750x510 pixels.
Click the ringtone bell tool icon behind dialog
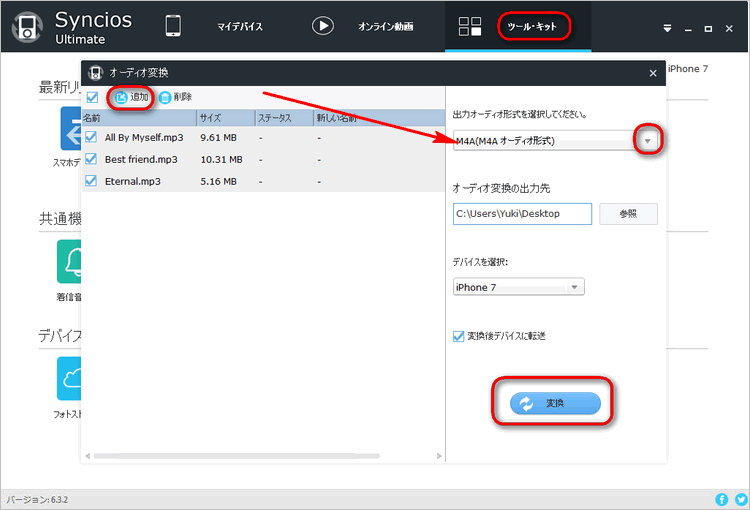pyautogui.click(x=69, y=261)
